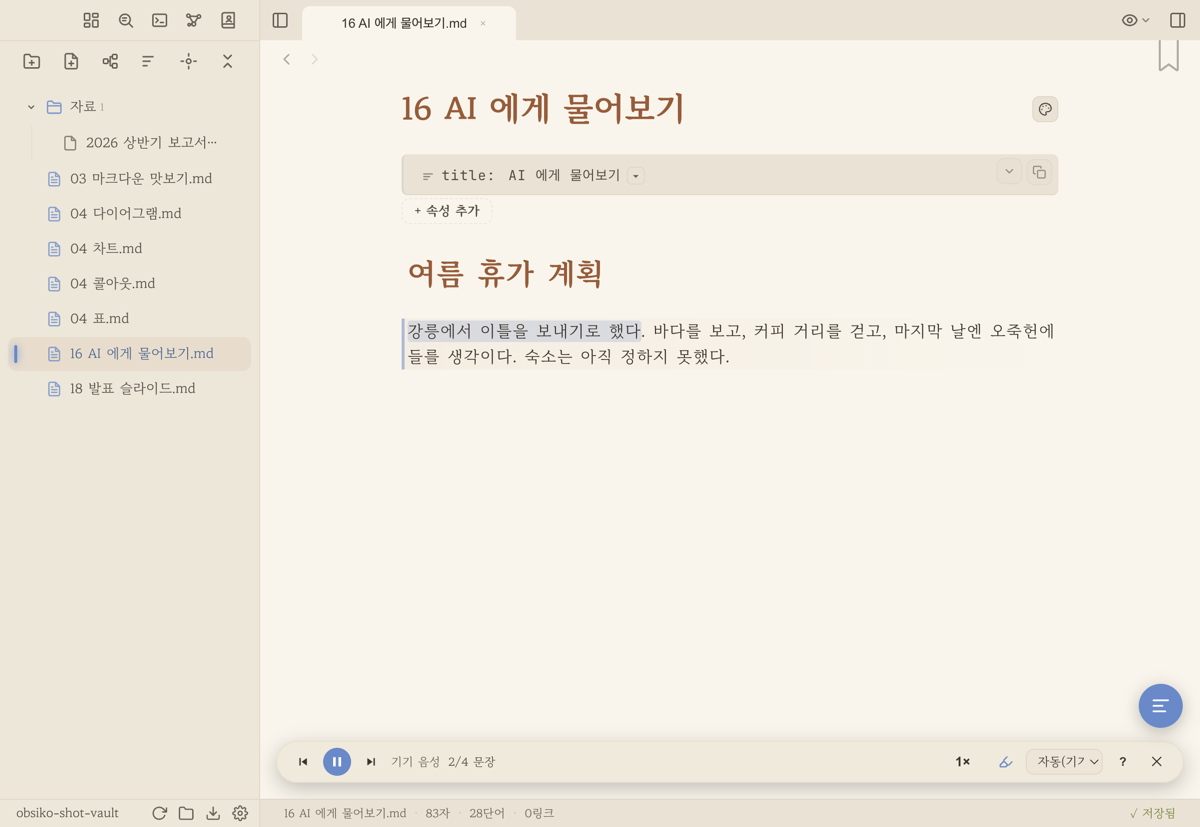Viewport: 1200px width, 827px height.
Task: Open 04 다이어그램.md
Action: click(x=130, y=213)
